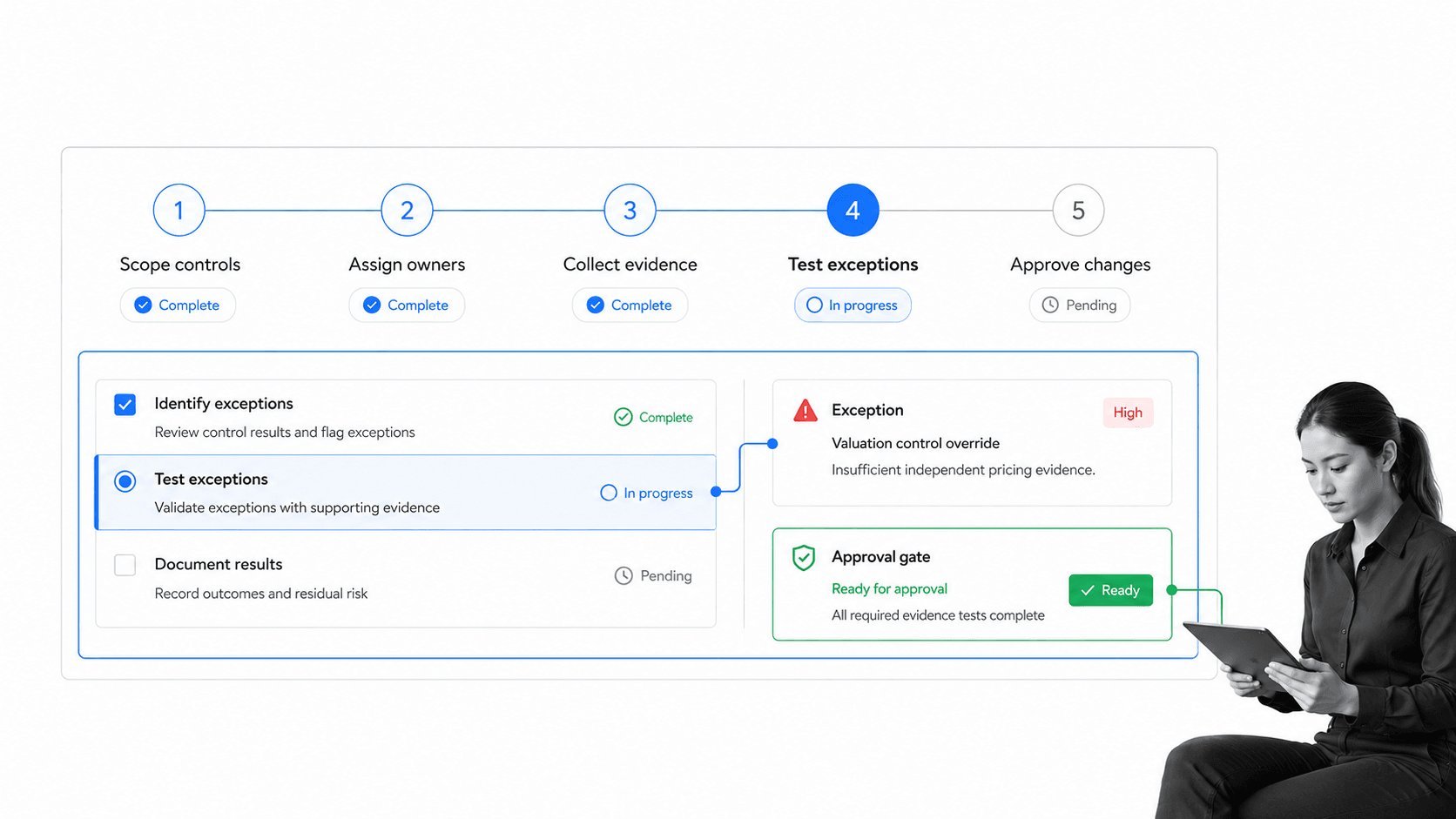Click the red Exception warning triangle icon

point(806,410)
